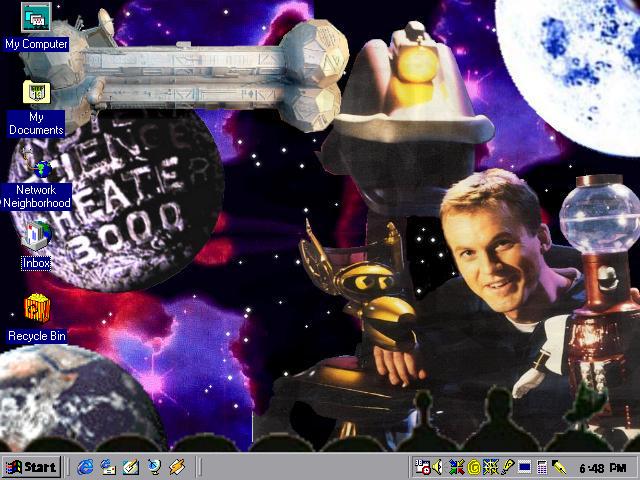Launch Outlook Express from Quick Launch

click(108, 467)
